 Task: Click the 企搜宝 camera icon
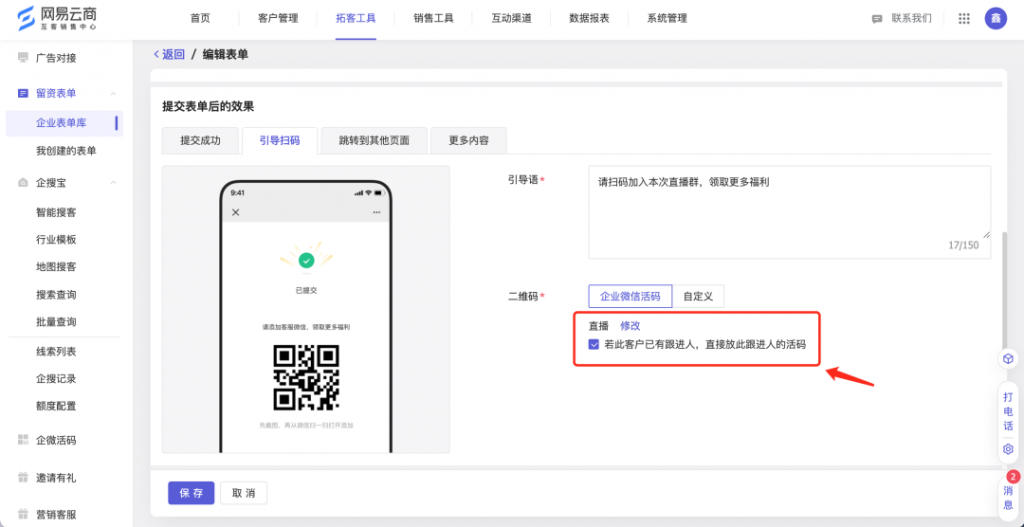click(x=23, y=183)
